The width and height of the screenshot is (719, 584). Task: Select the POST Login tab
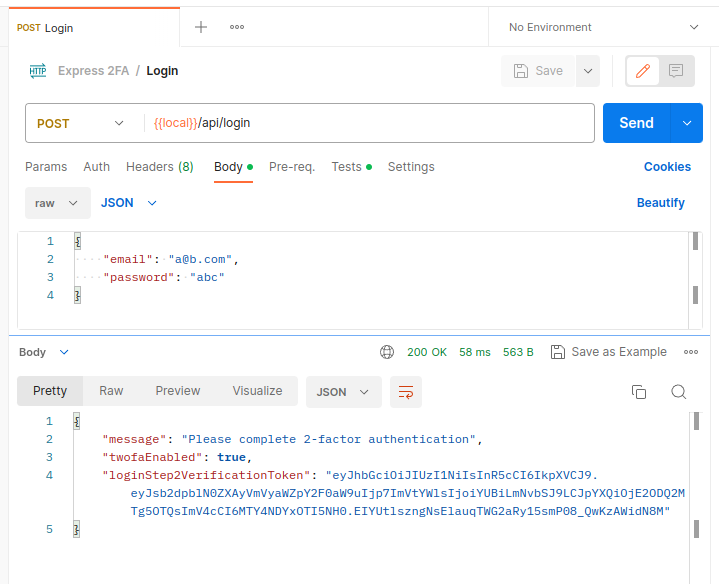pos(94,28)
